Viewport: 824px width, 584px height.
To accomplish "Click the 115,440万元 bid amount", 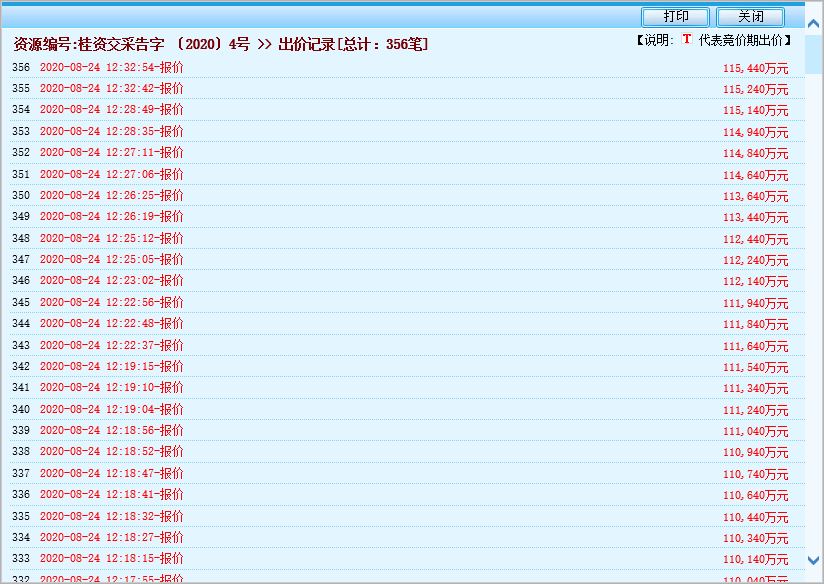I will pyautogui.click(x=755, y=69).
